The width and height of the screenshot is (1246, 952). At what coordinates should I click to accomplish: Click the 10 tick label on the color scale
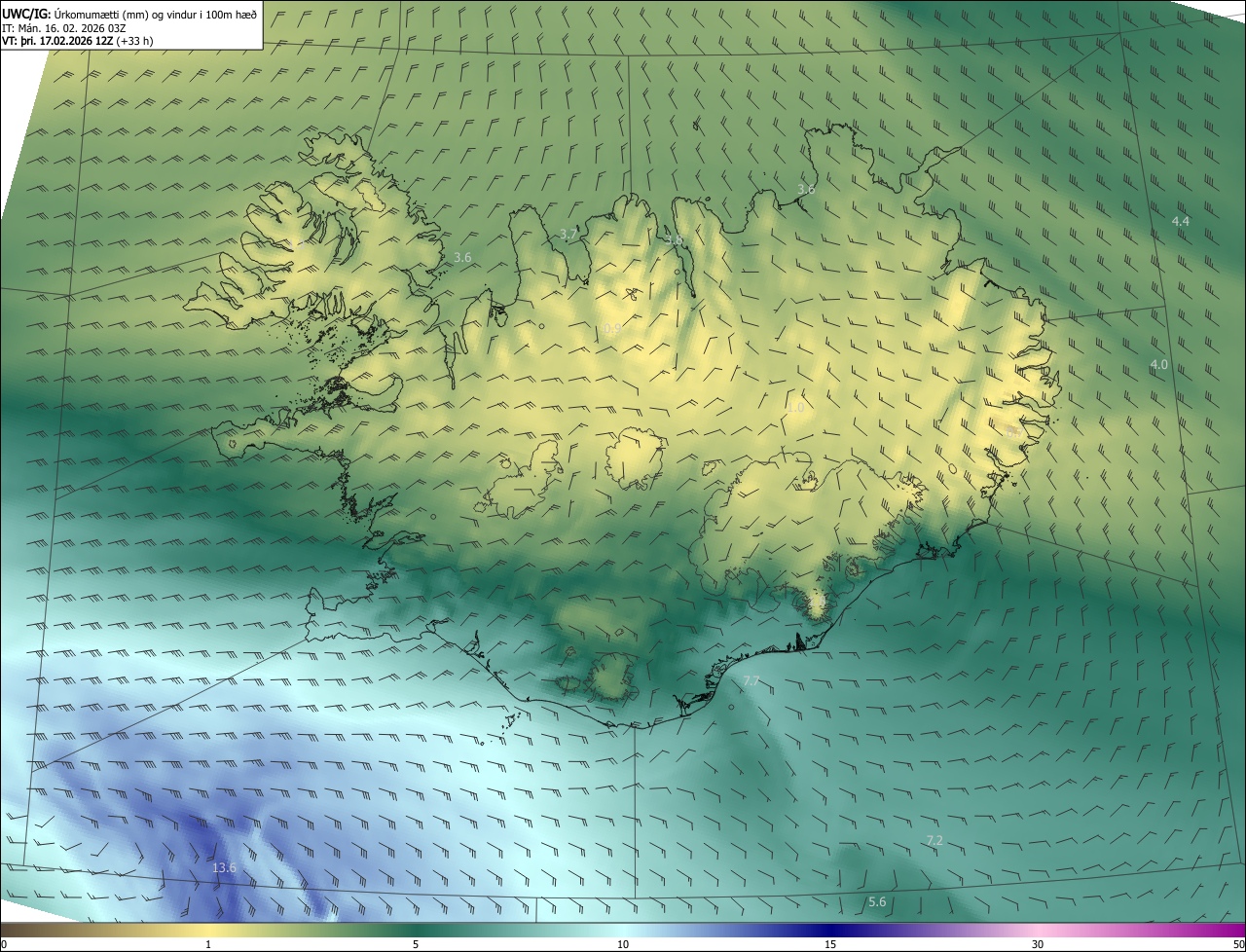click(x=623, y=944)
